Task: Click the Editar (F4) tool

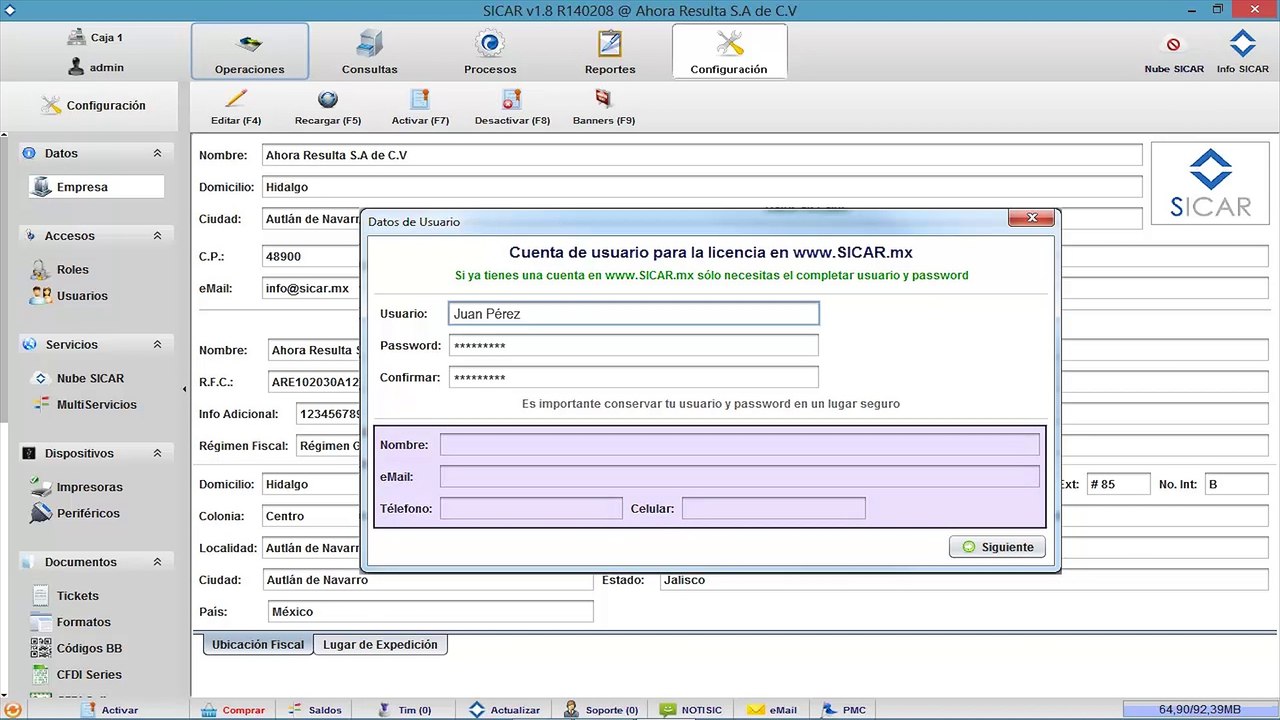Action: point(236,108)
